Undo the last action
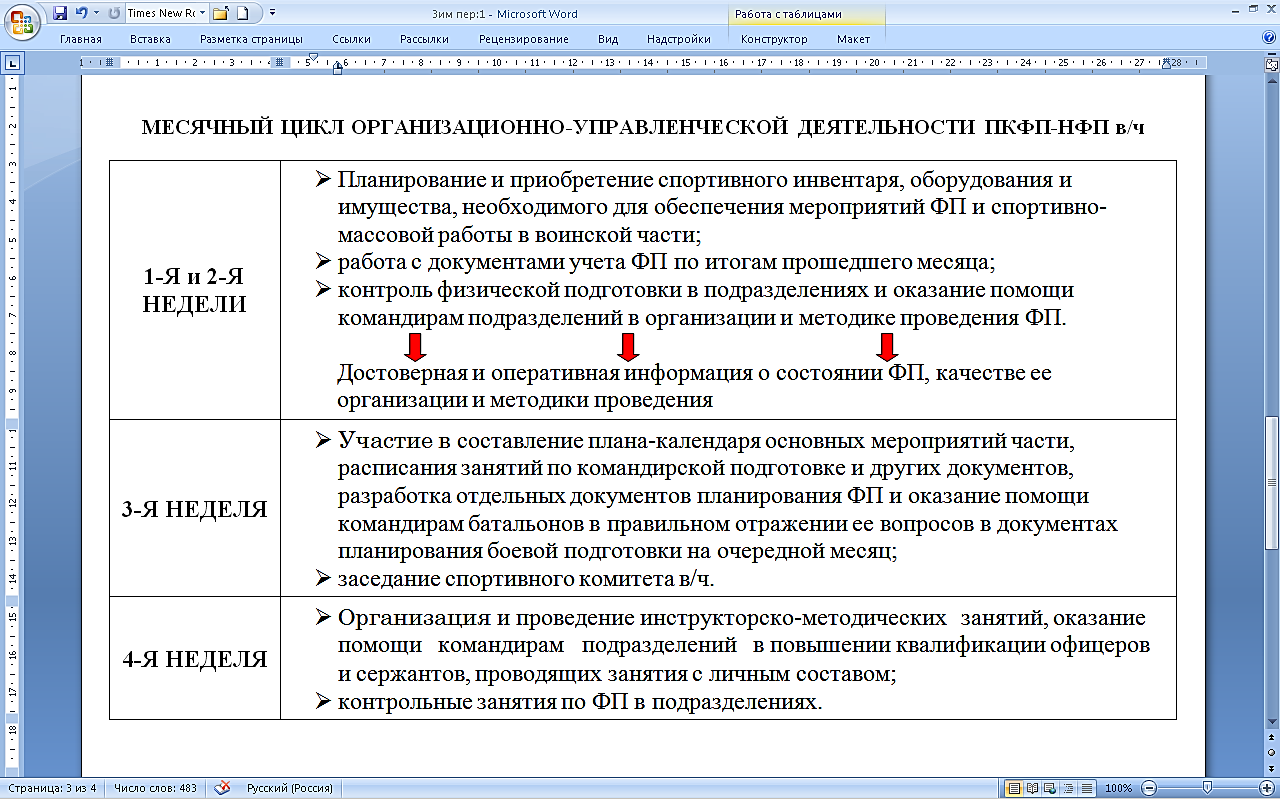 [81, 14]
